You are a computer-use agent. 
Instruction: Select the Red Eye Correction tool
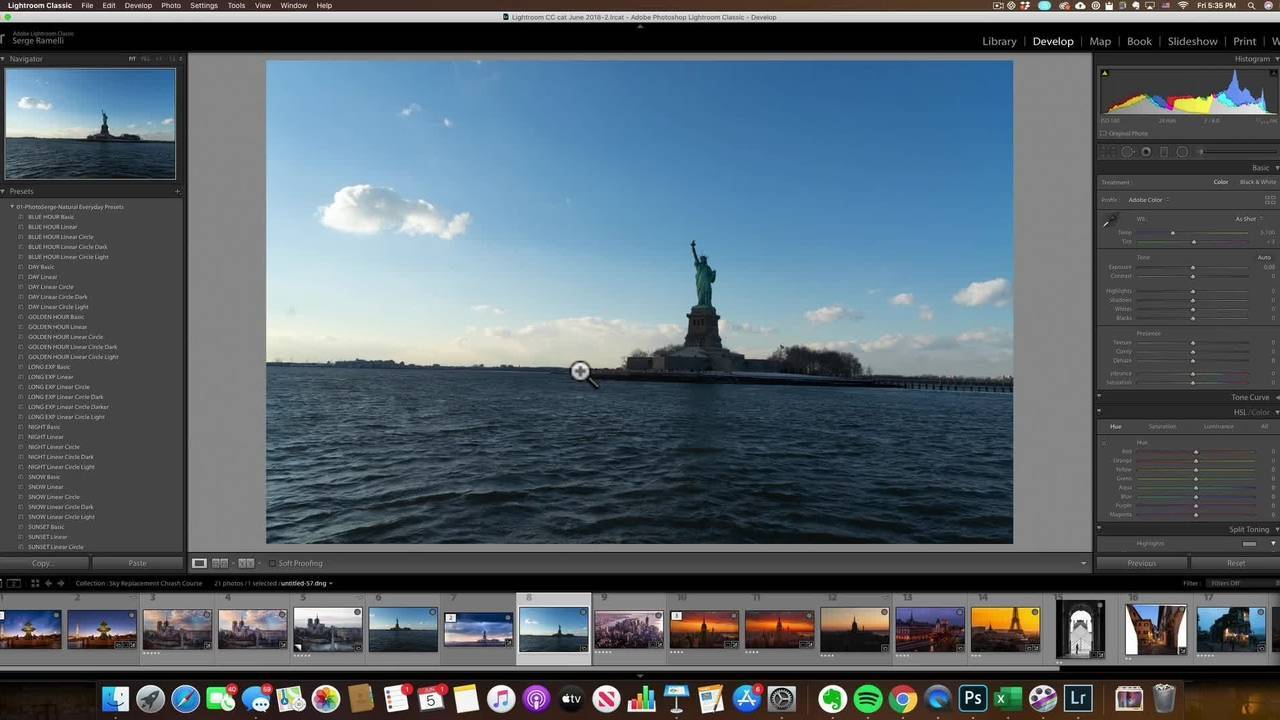pyautogui.click(x=1146, y=152)
